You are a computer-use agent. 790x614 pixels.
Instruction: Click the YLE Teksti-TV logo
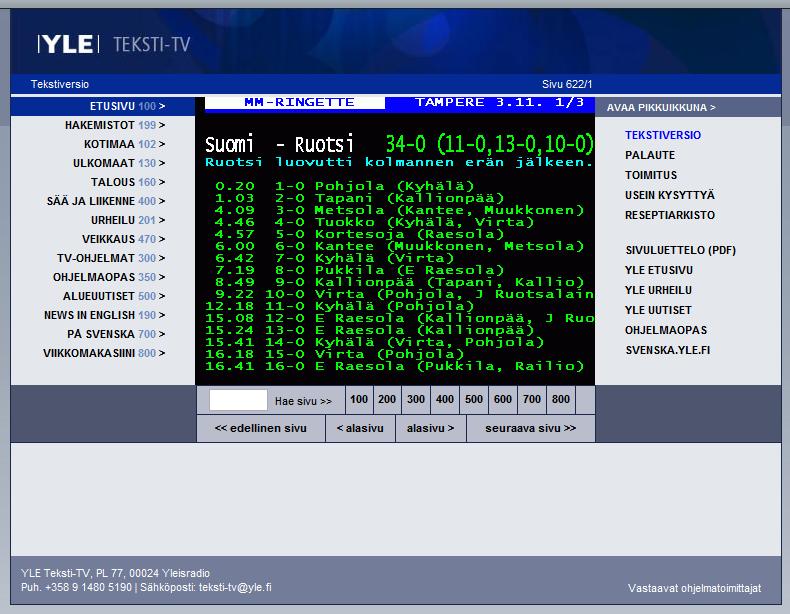click(x=113, y=43)
